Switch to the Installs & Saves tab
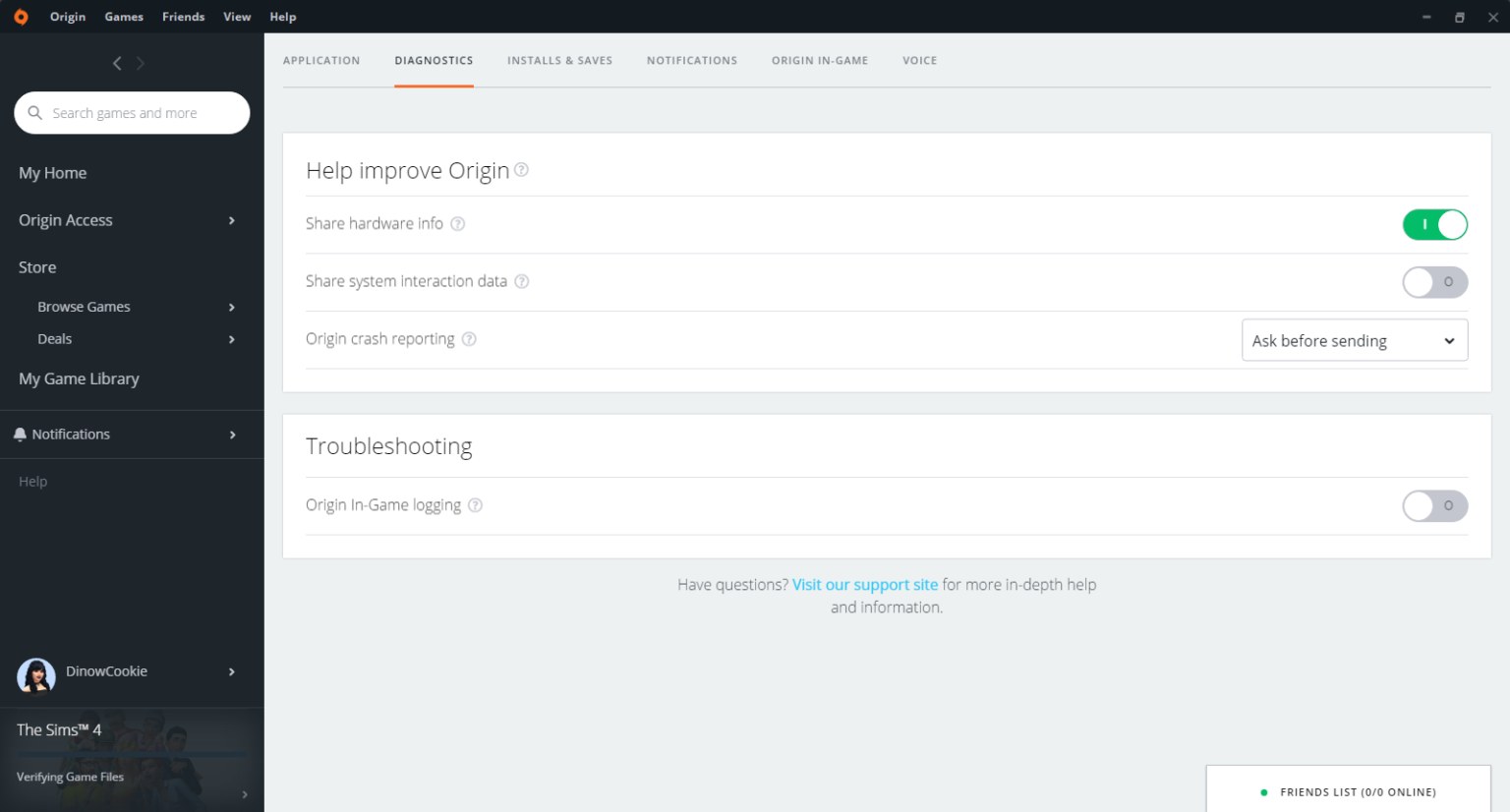 [x=559, y=61]
